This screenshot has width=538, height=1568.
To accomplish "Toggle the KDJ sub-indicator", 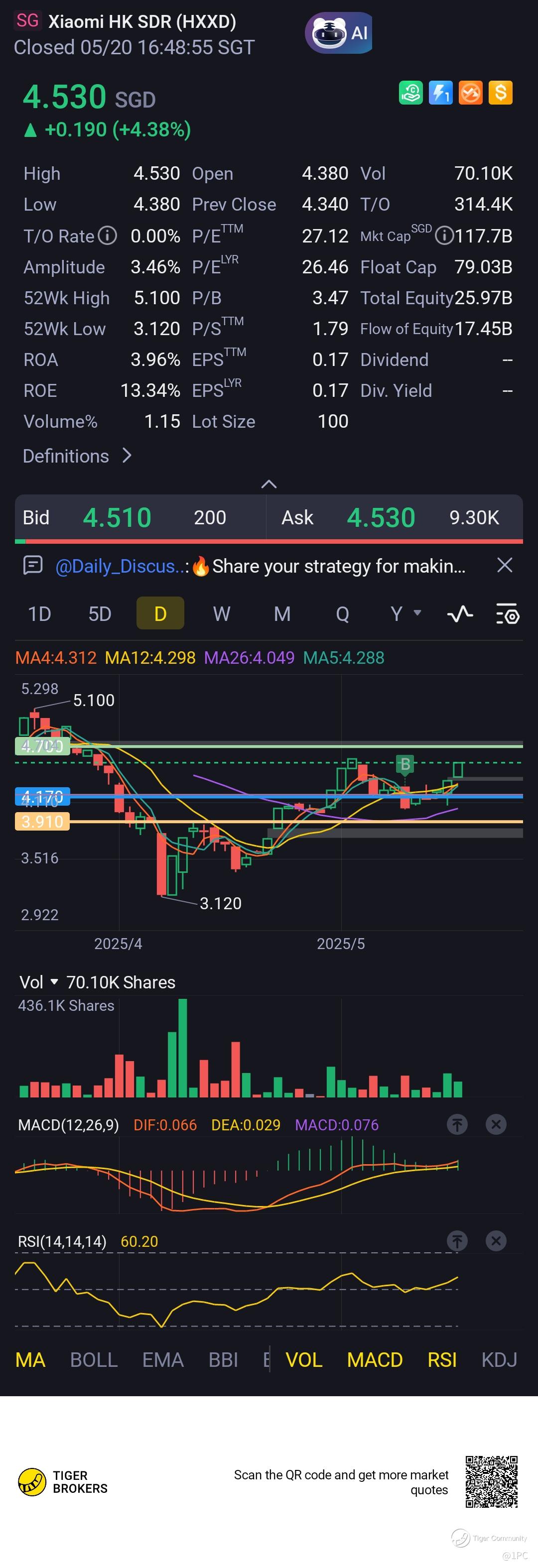I will point(499,1360).
